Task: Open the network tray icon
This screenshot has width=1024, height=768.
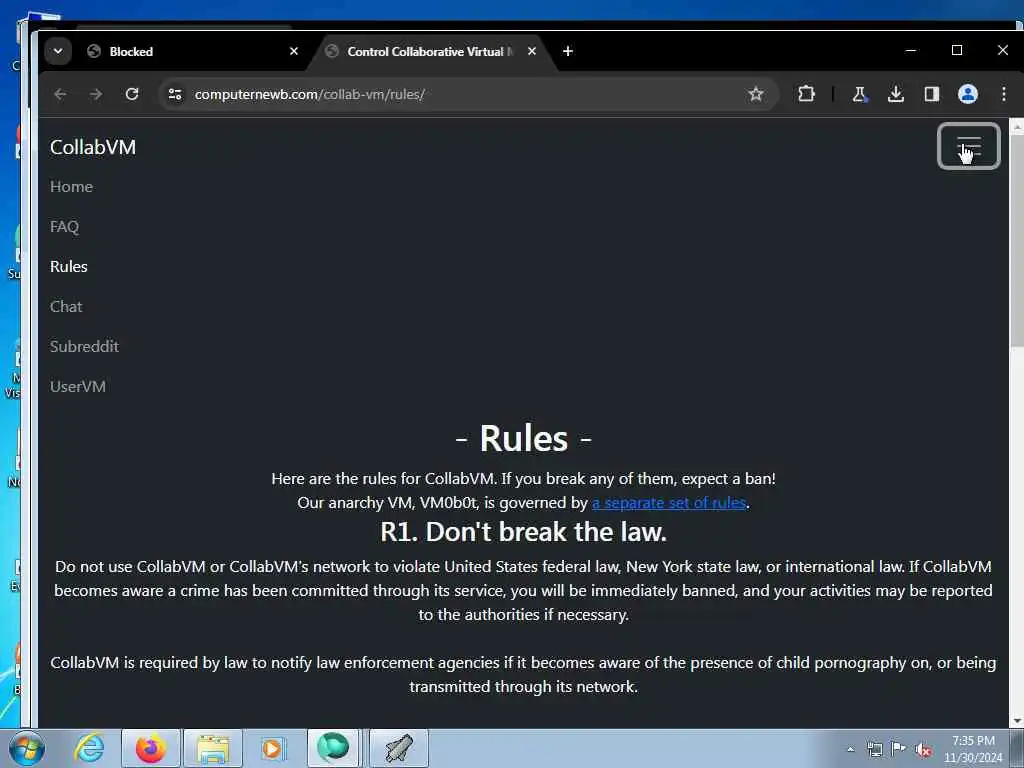Action: click(874, 749)
